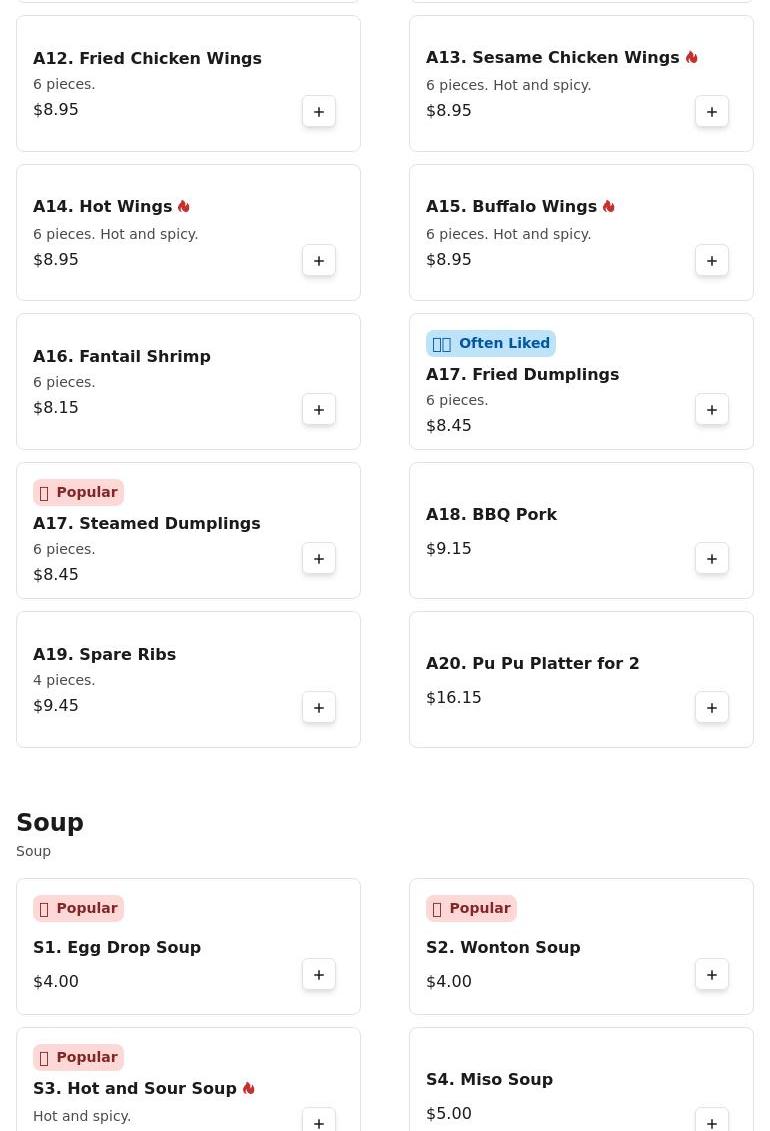Add S1 Egg Drop Soup to cart
The image size is (770, 1131).
(x=319, y=974)
